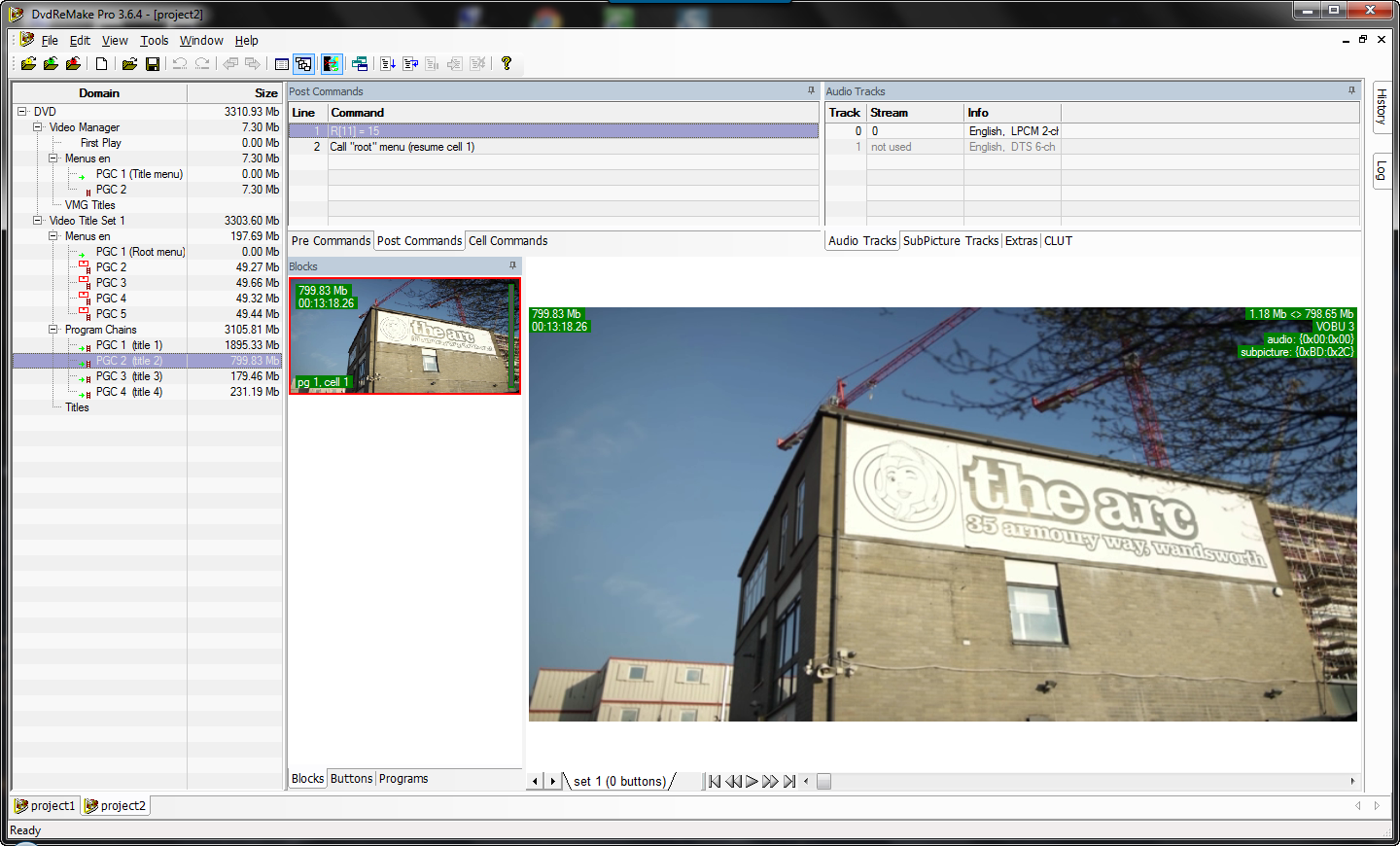Click the folder icon with green marker
Image resolution: width=1400 pixels, height=846 pixels.
(51, 64)
